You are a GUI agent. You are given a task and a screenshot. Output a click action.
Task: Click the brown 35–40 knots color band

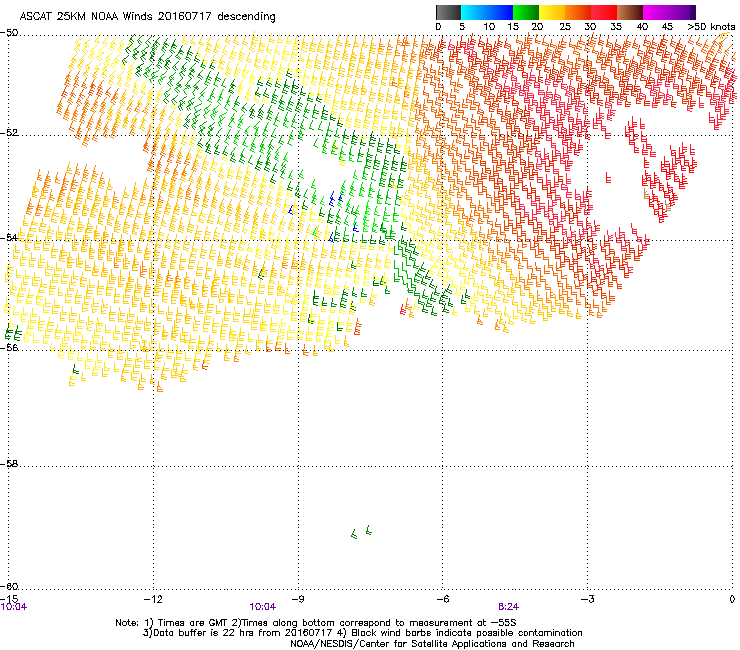630,12
